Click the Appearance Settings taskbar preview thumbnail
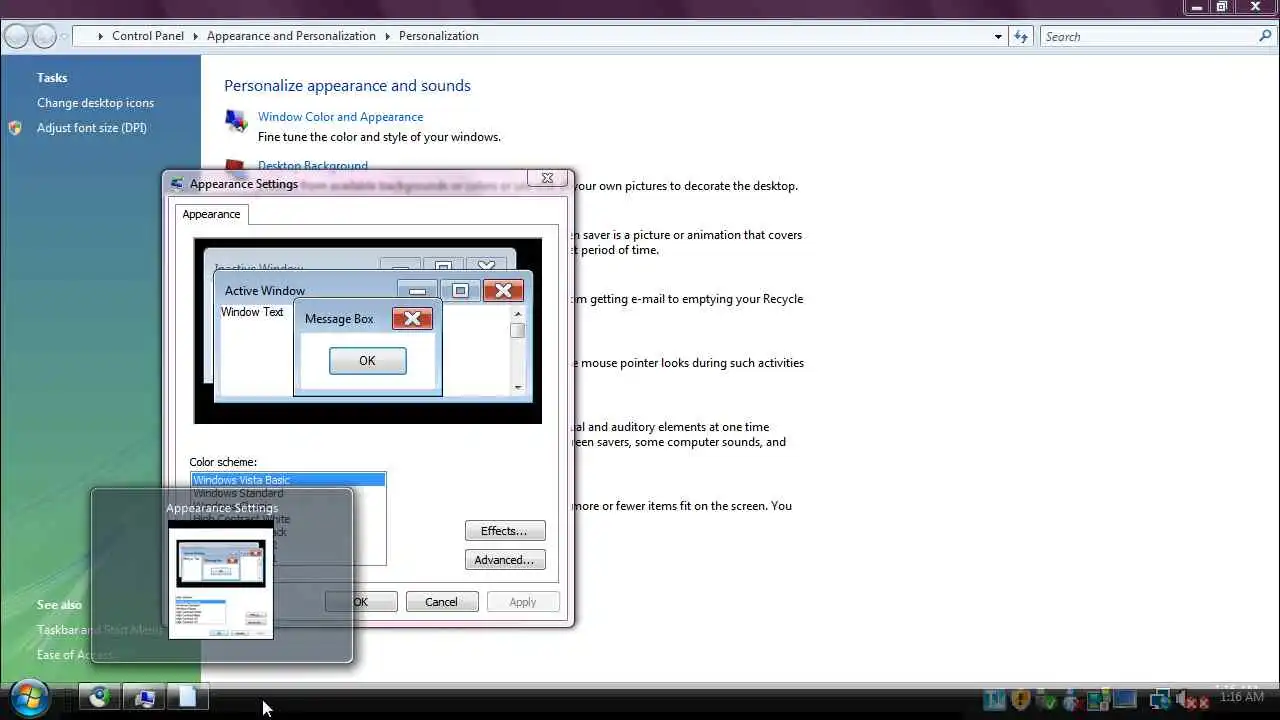 click(220, 580)
